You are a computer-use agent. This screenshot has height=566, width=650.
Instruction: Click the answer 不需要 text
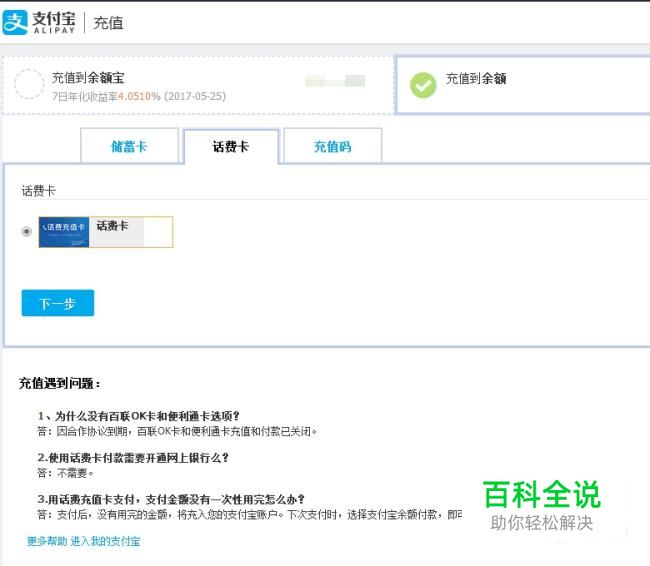click(x=75, y=473)
